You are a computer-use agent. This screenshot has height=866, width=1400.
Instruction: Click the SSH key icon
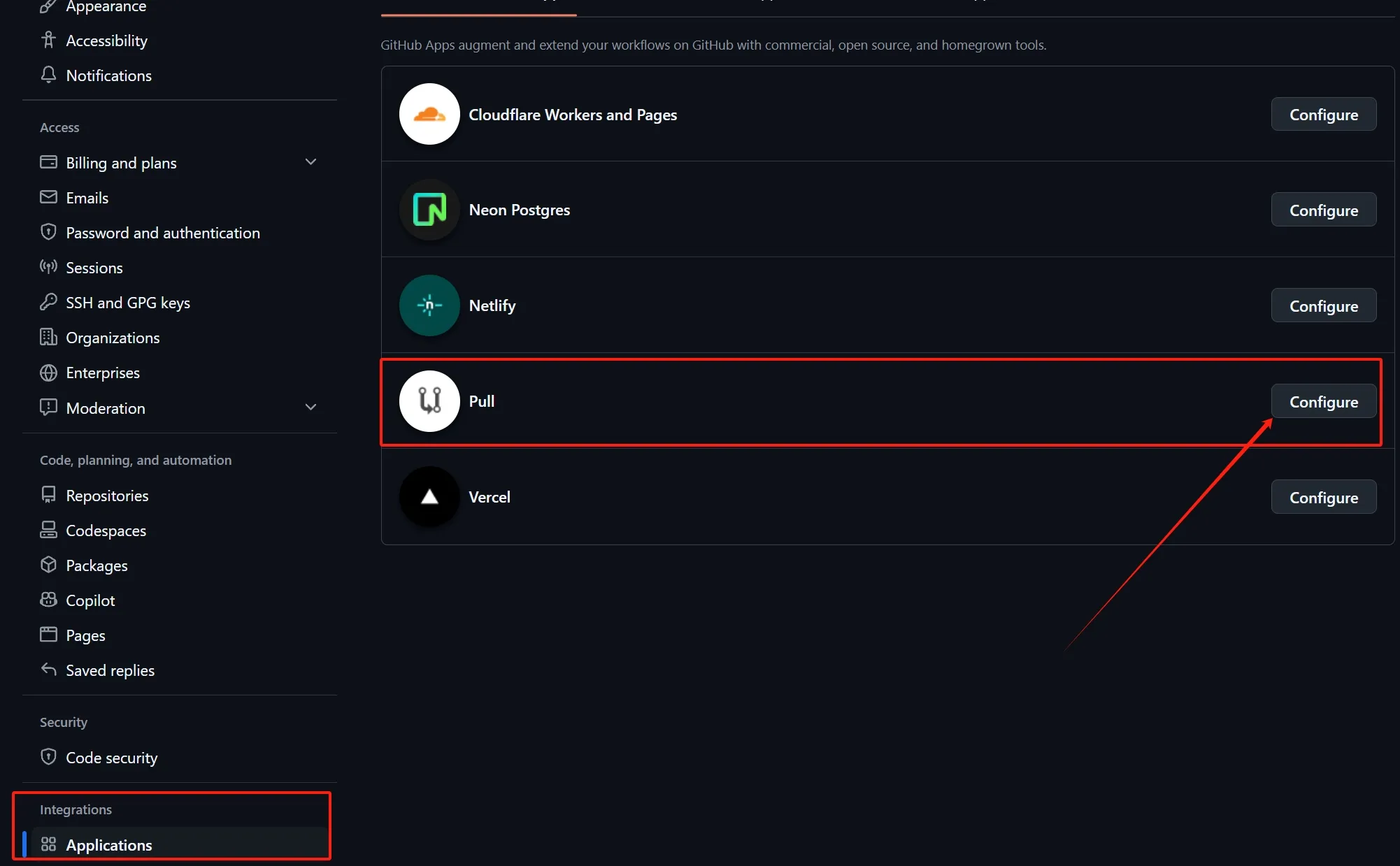pos(48,302)
